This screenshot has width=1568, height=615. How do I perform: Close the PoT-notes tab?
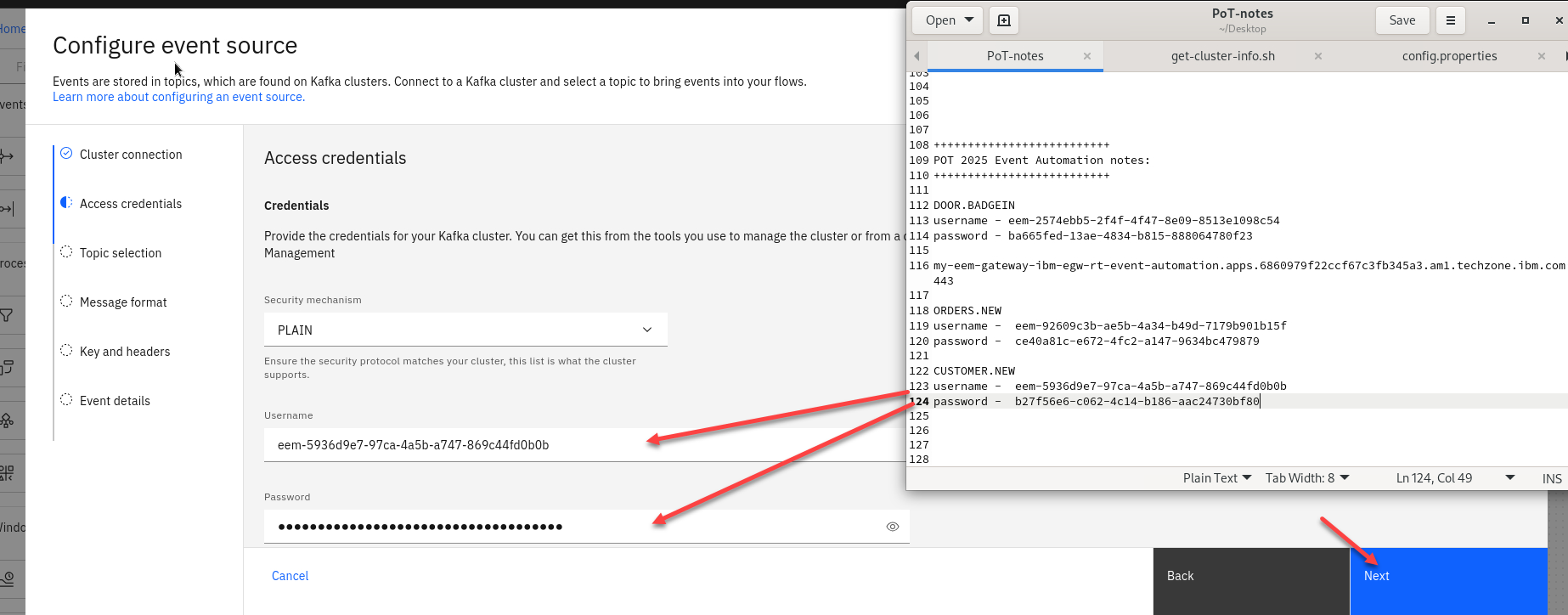click(x=1087, y=56)
